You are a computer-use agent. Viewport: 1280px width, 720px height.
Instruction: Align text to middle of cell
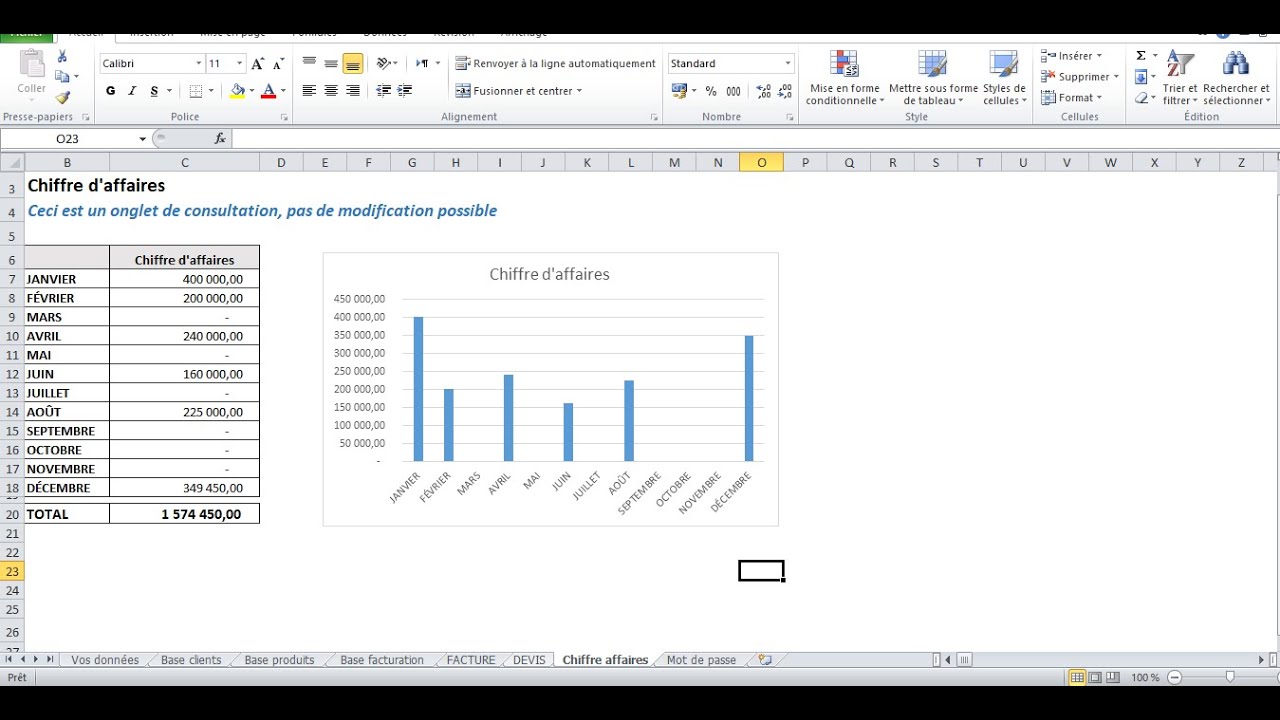click(x=331, y=63)
